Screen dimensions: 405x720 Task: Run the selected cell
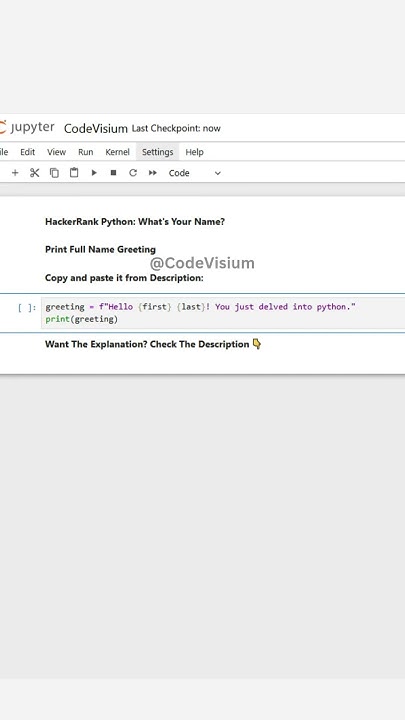94,173
